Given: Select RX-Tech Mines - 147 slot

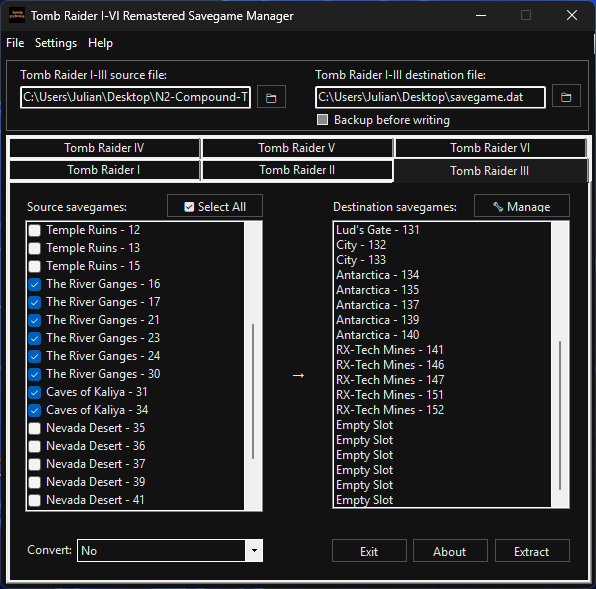Looking at the screenshot, I should 442,380.
